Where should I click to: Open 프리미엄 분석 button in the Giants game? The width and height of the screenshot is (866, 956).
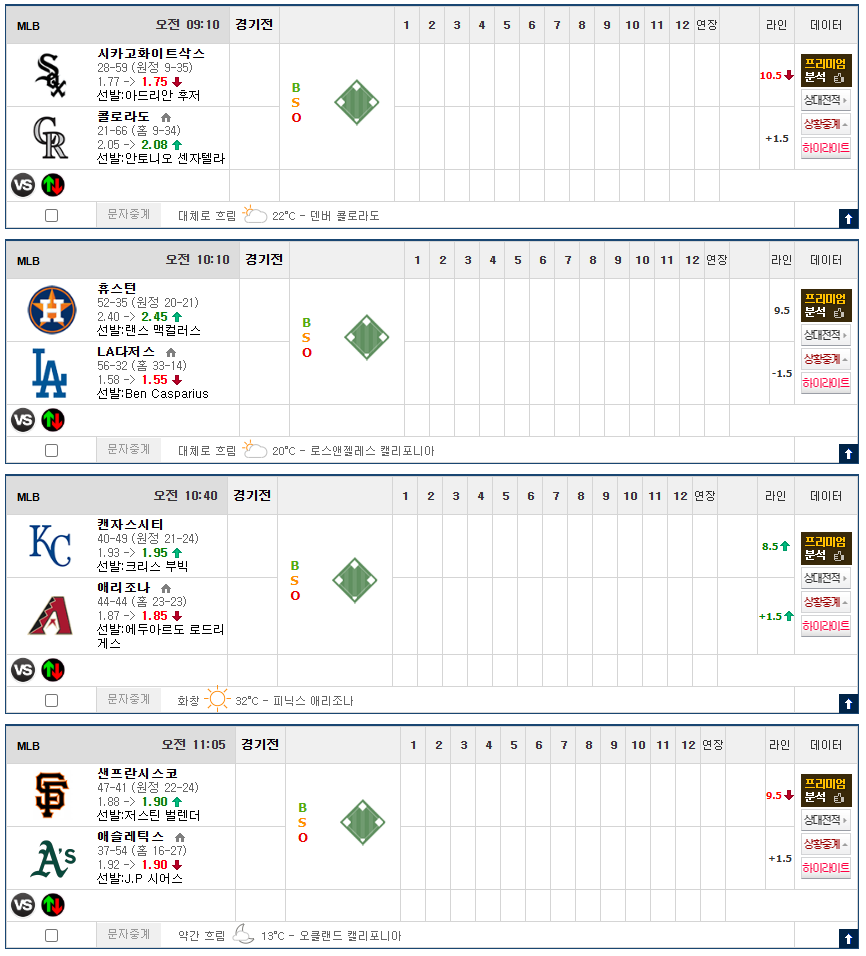point(825,790)
